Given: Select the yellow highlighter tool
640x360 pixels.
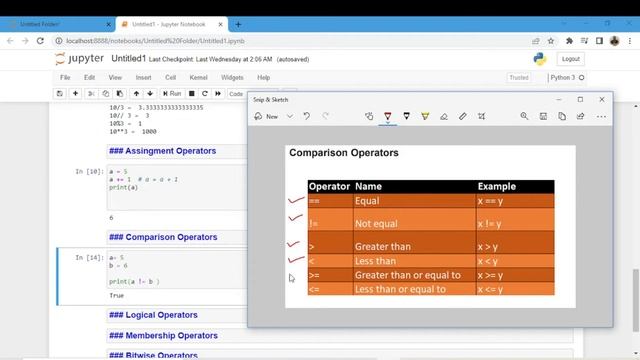Looking at the screenshot, I should [425, 116].
